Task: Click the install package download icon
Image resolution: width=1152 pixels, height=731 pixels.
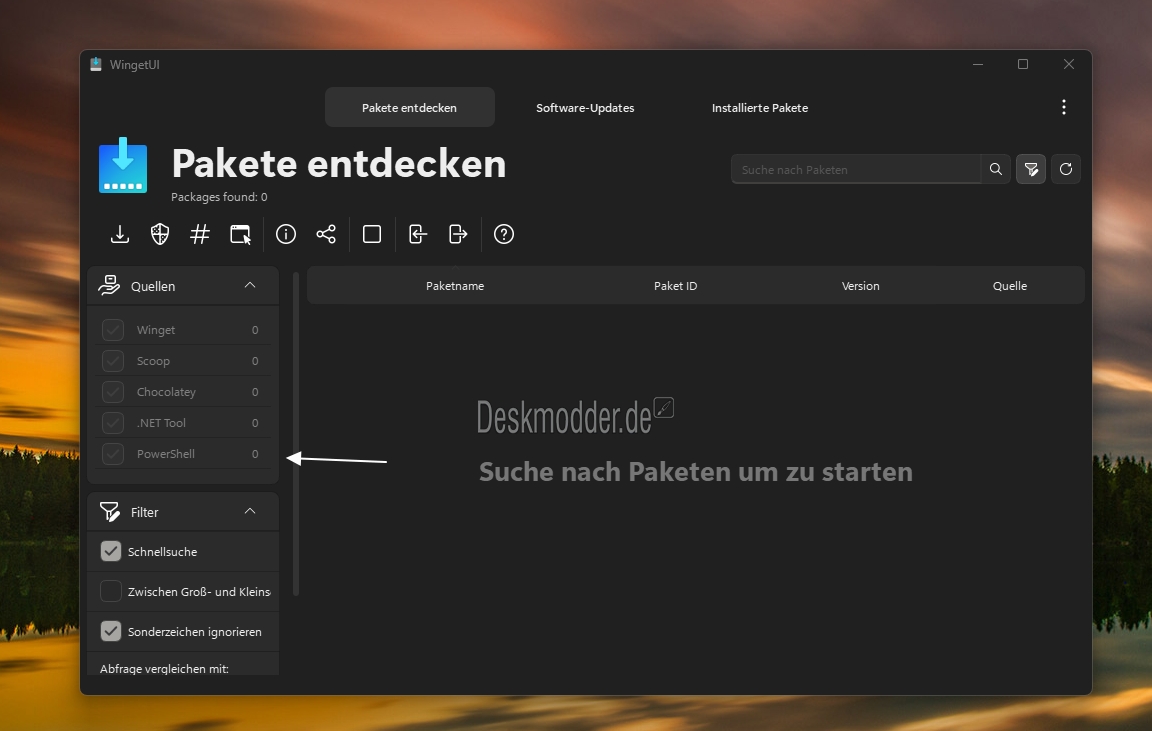Action: pos(120,234)
